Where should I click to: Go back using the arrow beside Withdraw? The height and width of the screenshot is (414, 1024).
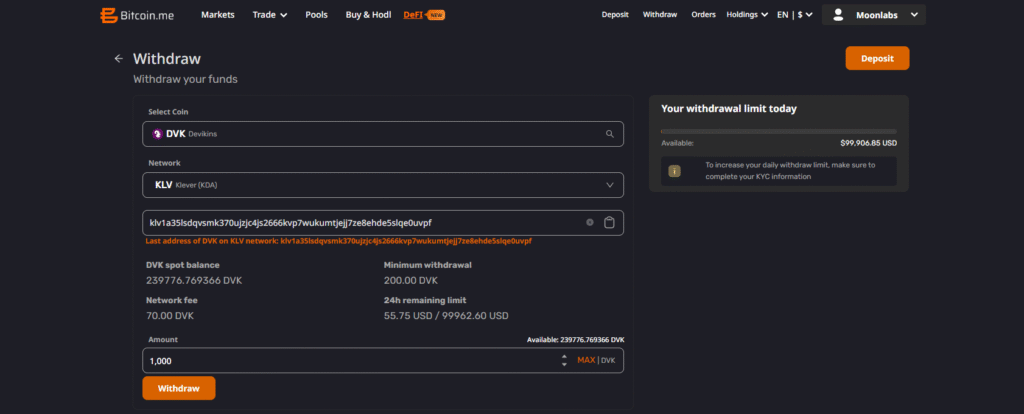(x=118, y=59)
